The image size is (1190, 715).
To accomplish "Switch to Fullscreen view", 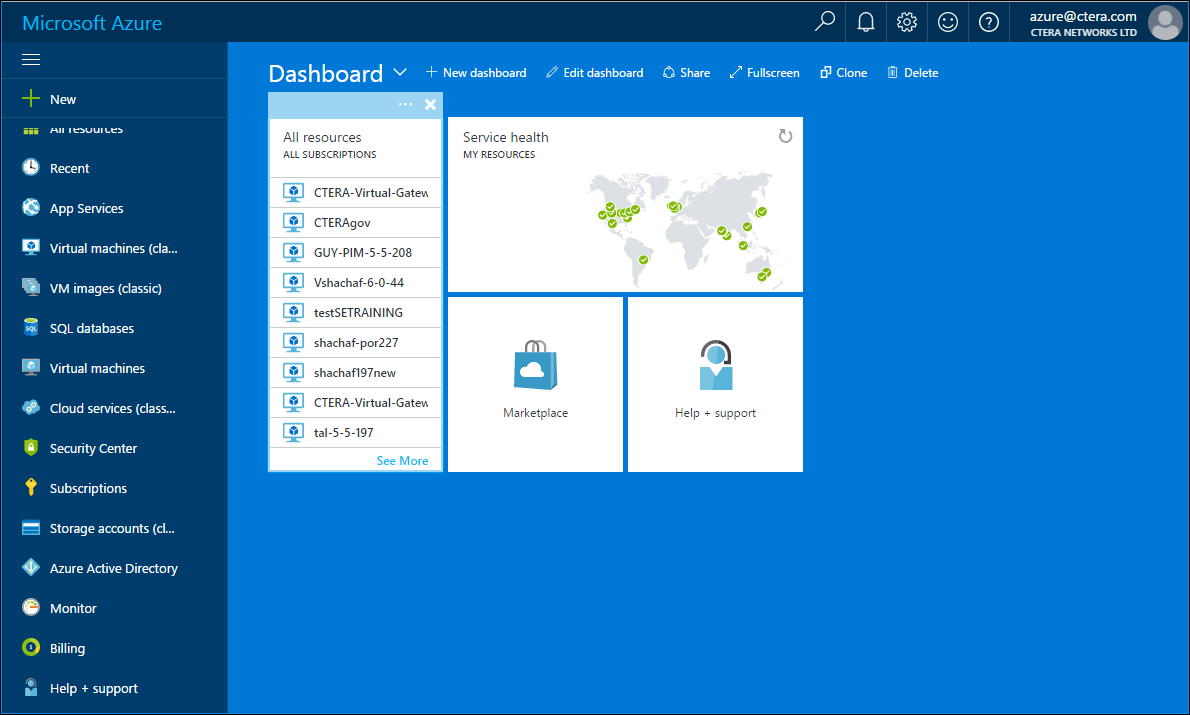I will 764,73.
